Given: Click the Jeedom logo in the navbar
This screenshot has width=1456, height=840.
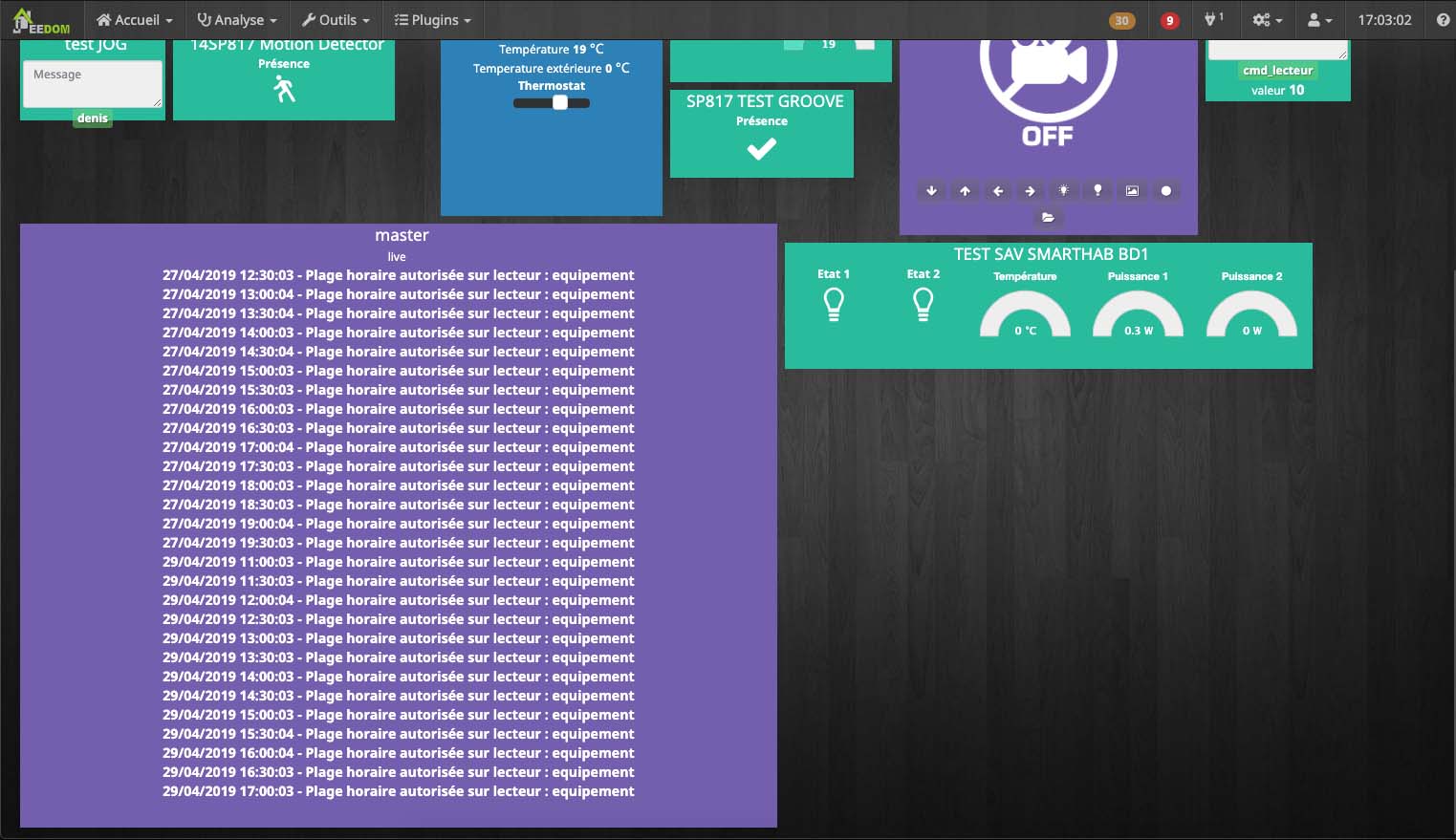Looking at the screenshot, I should (x=41, y=20).
